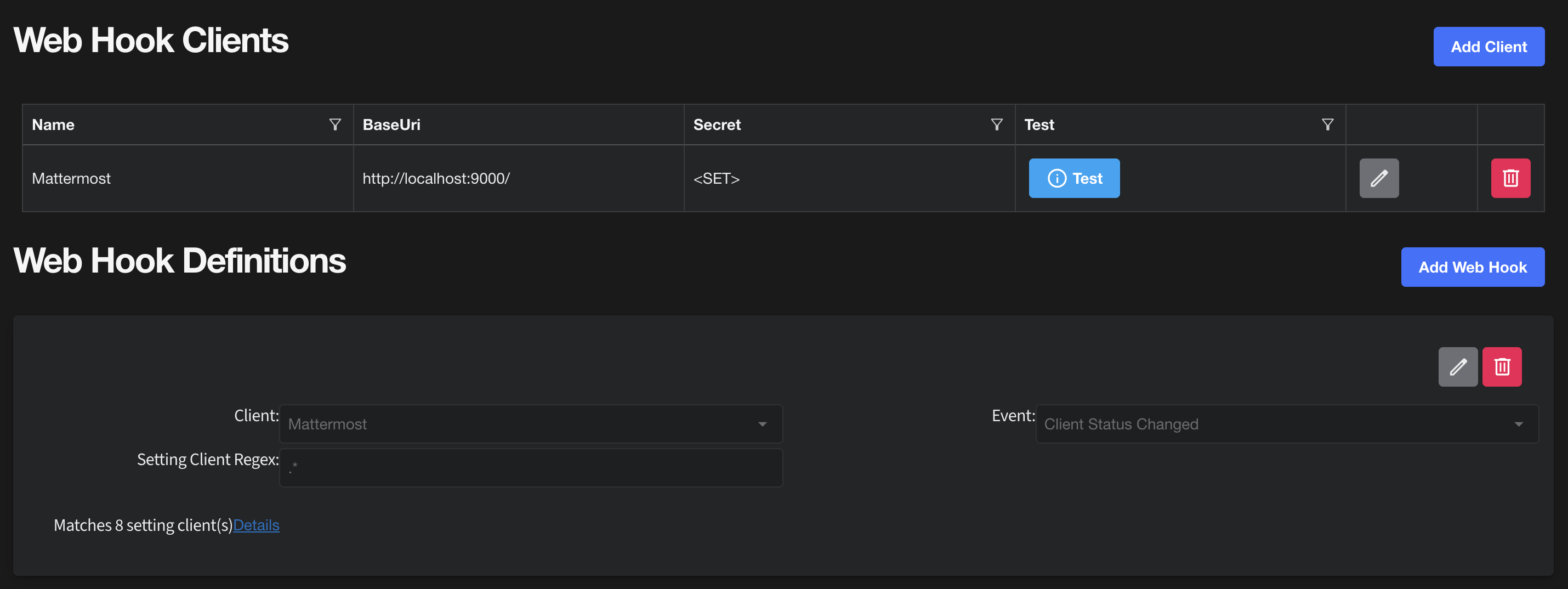This screenshot has height=589, width=1568.
Task: Delete the Mattermost client row
Action: coord(1510,178)
